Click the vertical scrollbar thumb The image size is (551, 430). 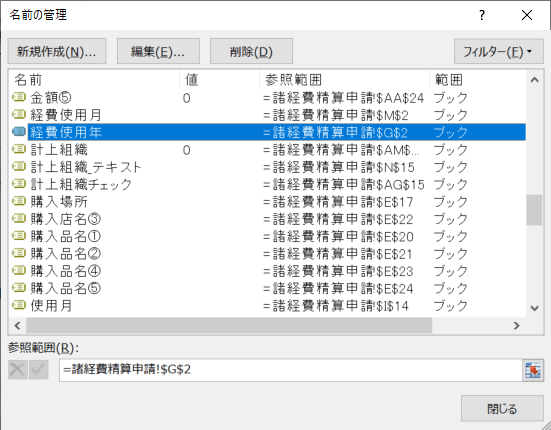[x=534, y=210]
